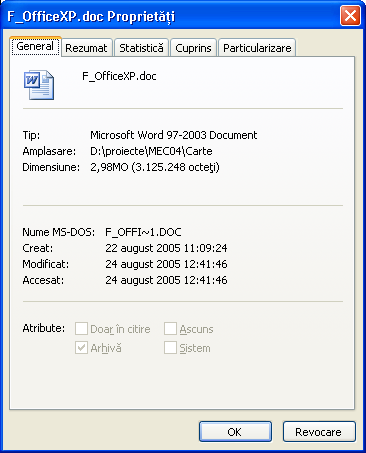Switch to the Rezumat tab
Screen dimensions: 366x453
coord(86,48)
